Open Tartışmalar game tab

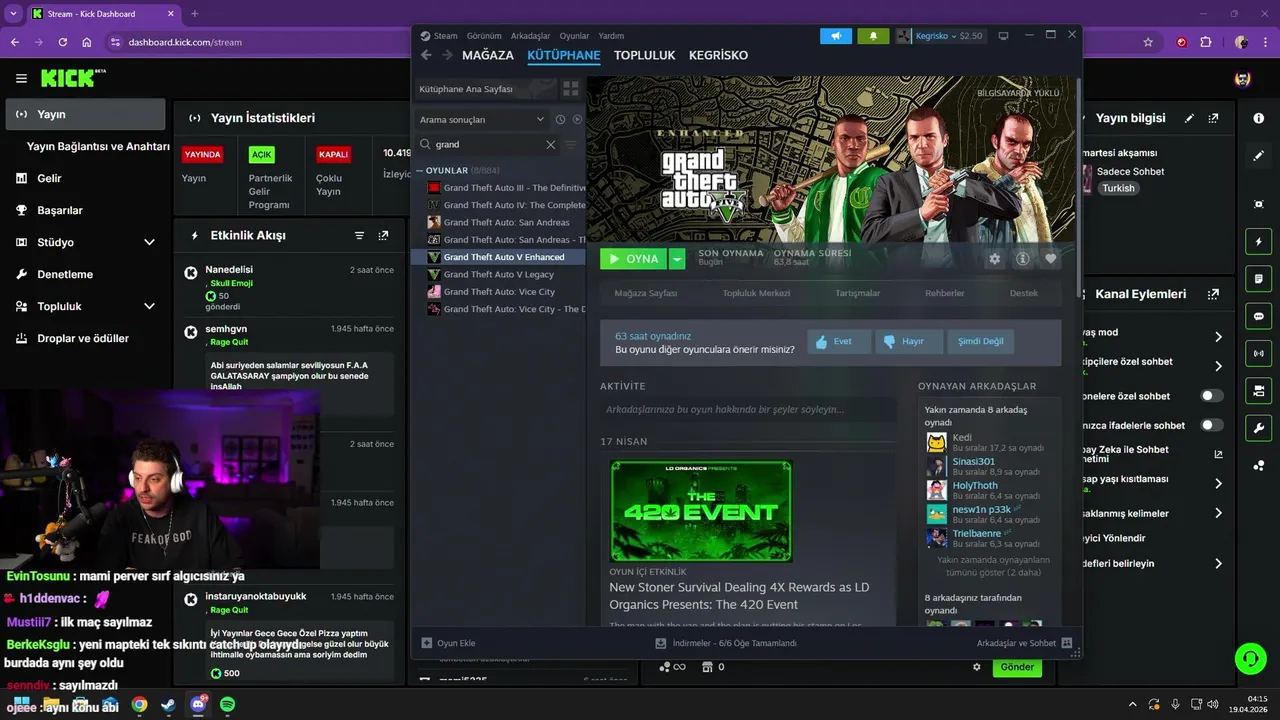coord(857,293)
